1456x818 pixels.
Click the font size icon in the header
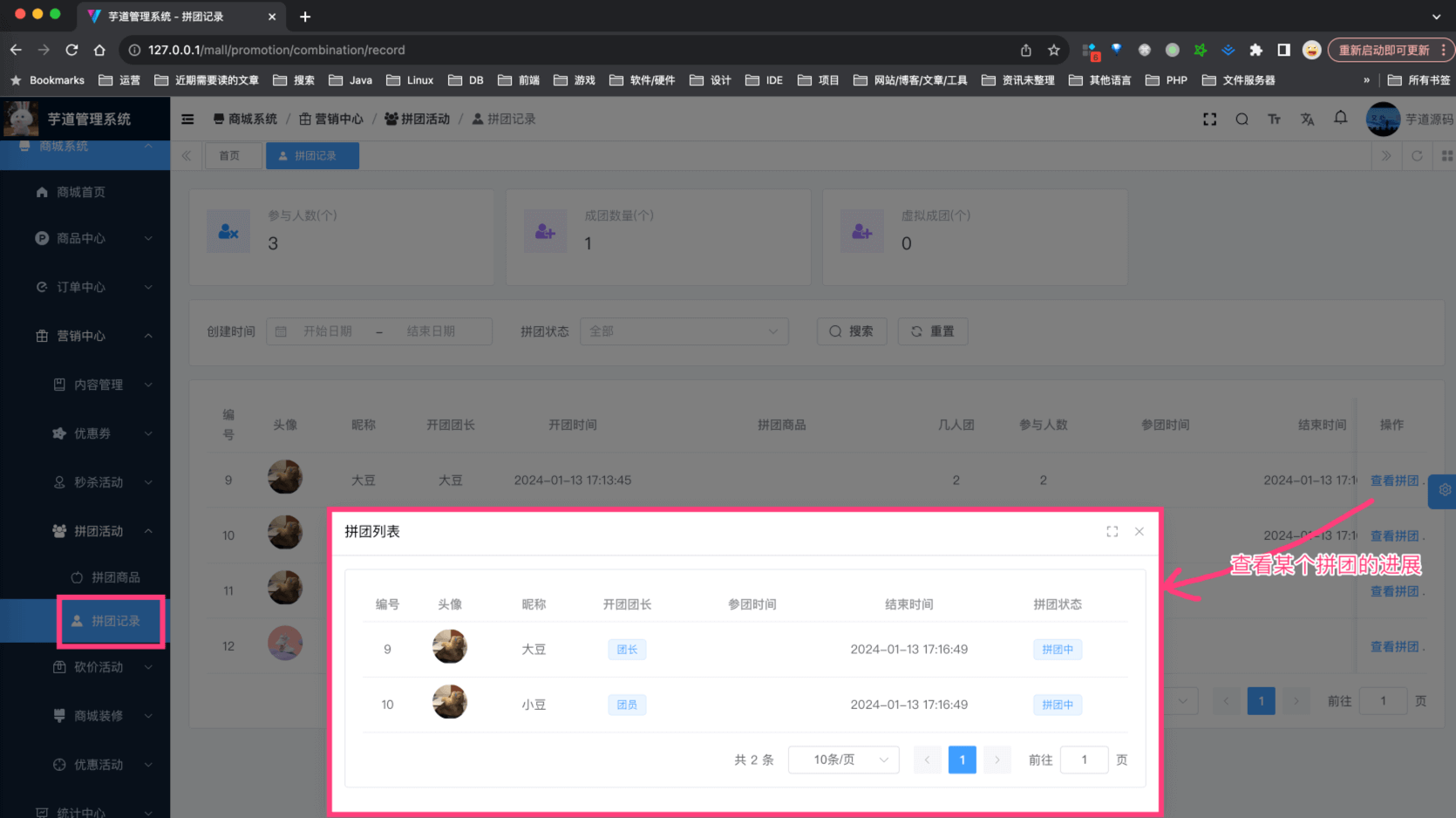point(1274,119)
